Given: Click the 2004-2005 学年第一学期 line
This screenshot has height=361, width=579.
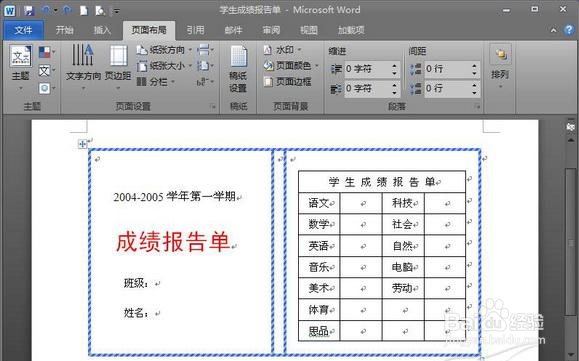Looking at the screenshot, I should tap(174, 196).
